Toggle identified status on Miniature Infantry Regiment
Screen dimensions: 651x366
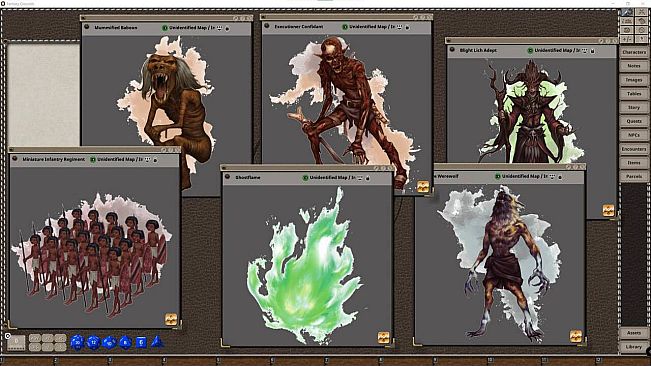(93, 159)
